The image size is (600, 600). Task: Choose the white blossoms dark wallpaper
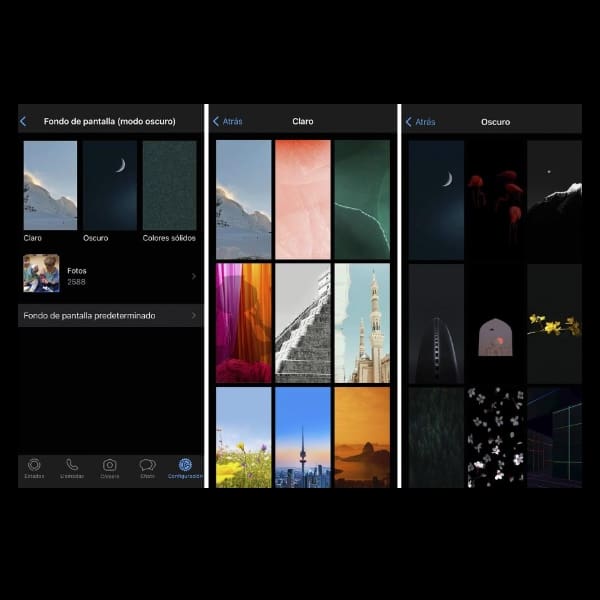click(496, 438)
